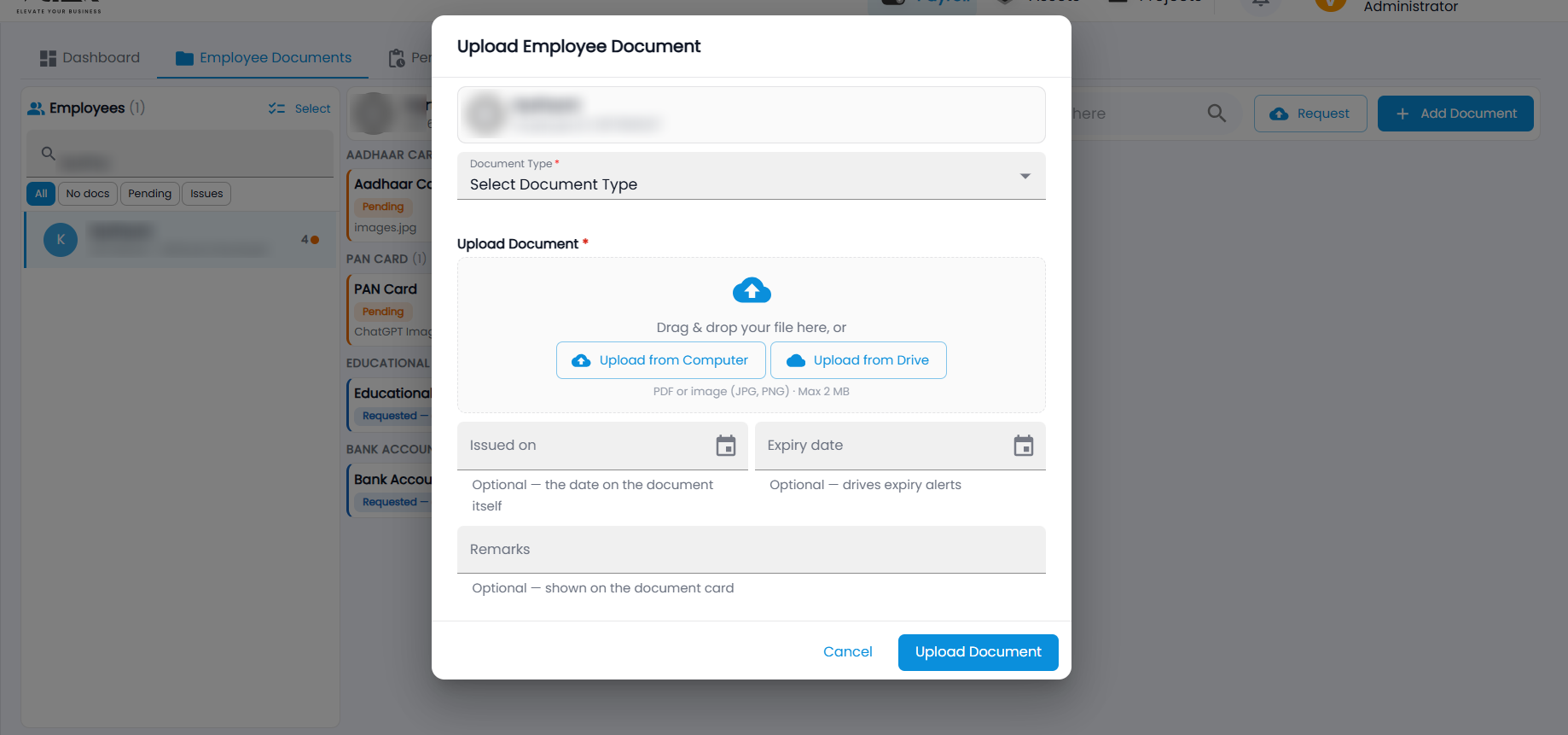The height and width of the screenshot is (735, 1568).
Task: Filter employees by Pending
Action: pos(150,194)
